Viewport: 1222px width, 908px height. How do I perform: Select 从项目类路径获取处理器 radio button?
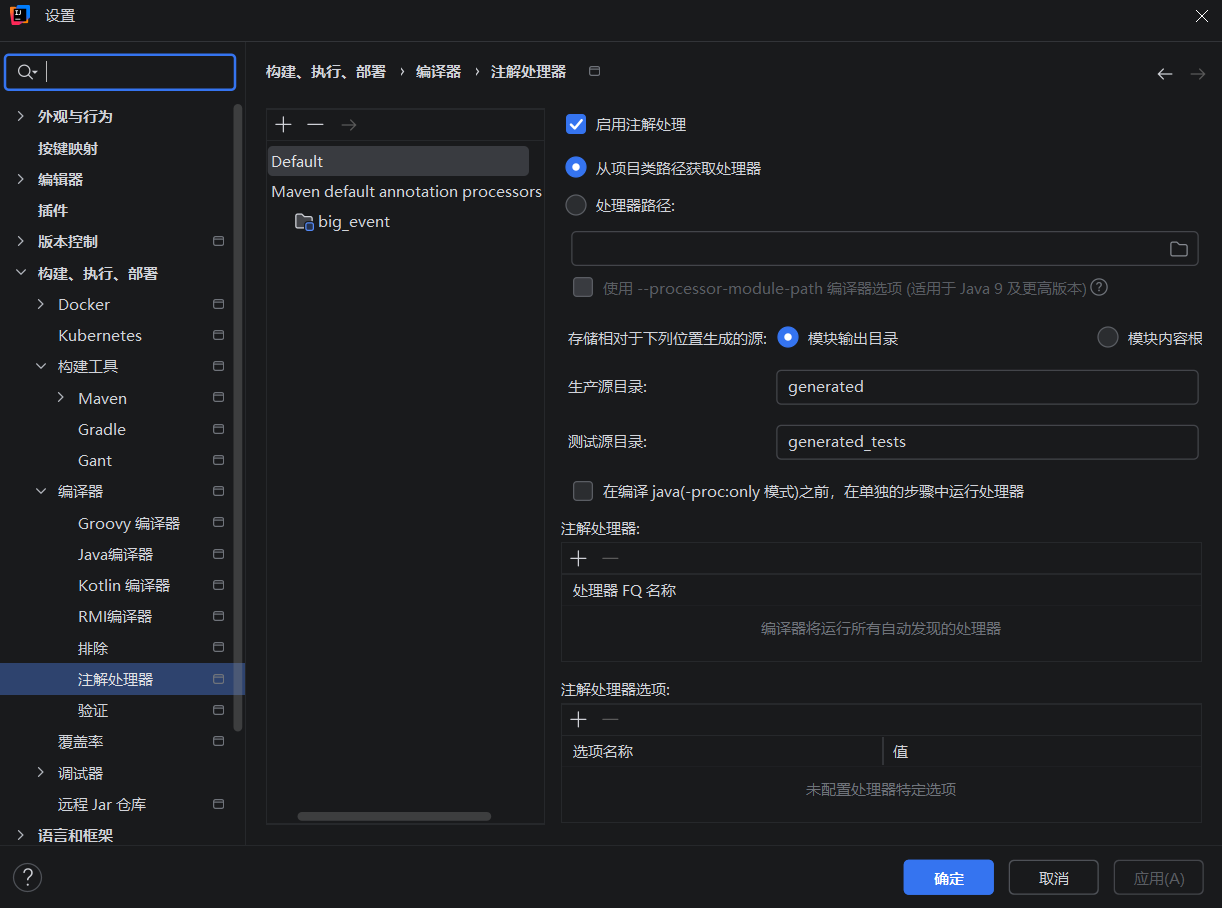coord(576,168)
